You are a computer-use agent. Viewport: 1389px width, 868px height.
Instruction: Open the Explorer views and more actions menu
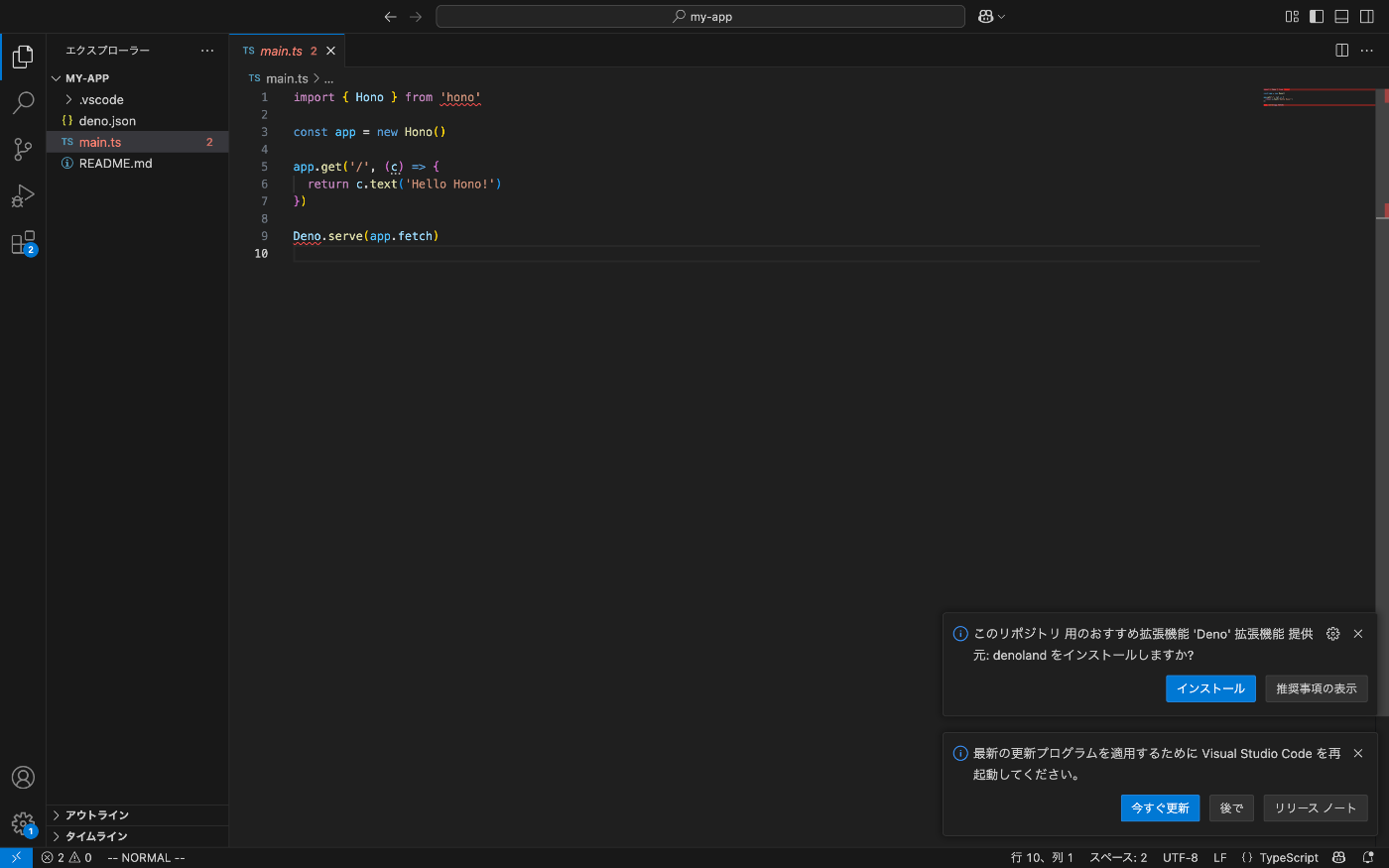coord(207,51)
